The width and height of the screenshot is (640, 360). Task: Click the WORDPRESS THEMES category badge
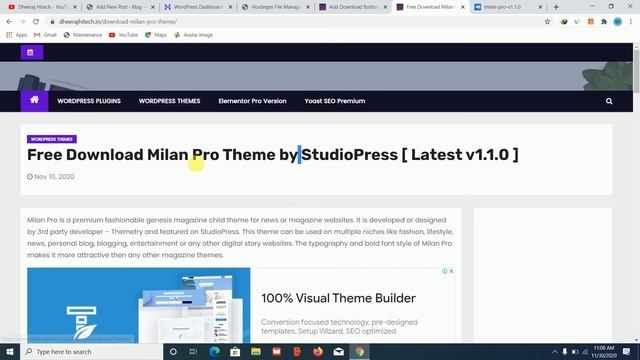[52, 139]
